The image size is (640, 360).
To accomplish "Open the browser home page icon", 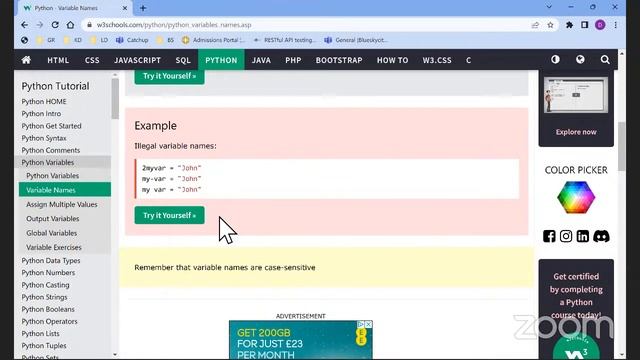I will click(x=70, y=25).
